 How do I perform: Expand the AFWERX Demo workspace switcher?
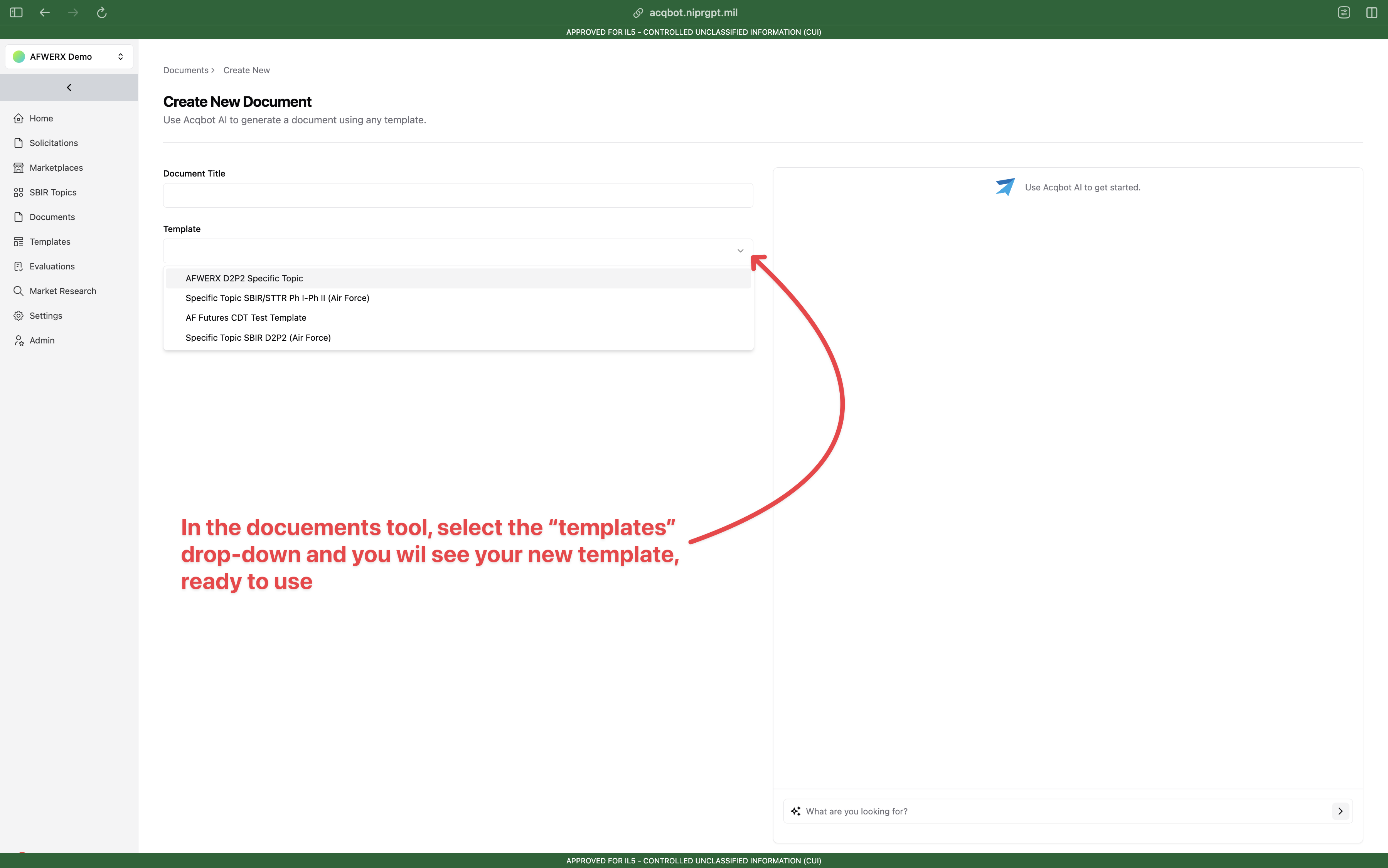pos(69,56)
